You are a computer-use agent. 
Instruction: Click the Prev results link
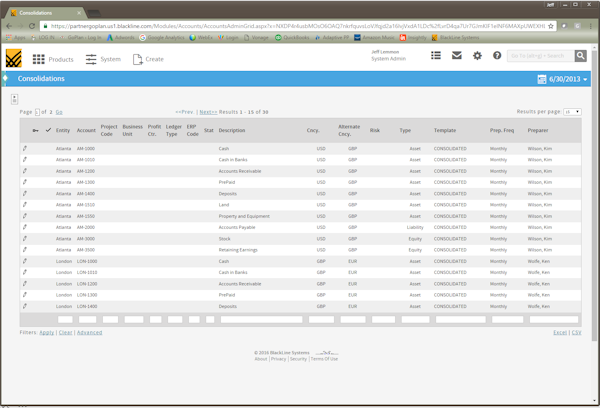pos(185,112)
